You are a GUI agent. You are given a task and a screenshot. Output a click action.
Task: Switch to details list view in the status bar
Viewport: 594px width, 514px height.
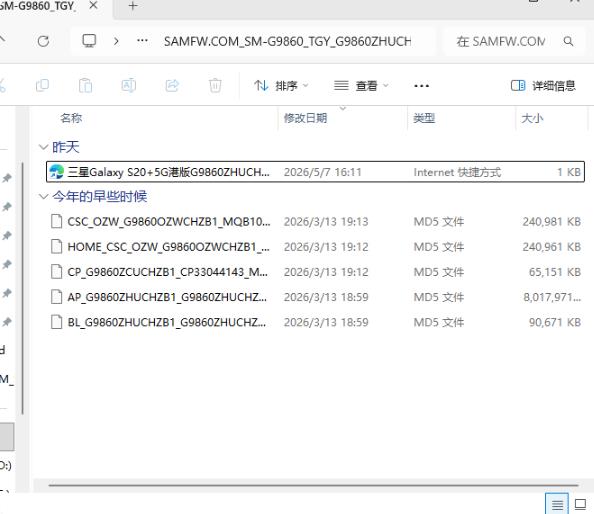pos(557,504)
